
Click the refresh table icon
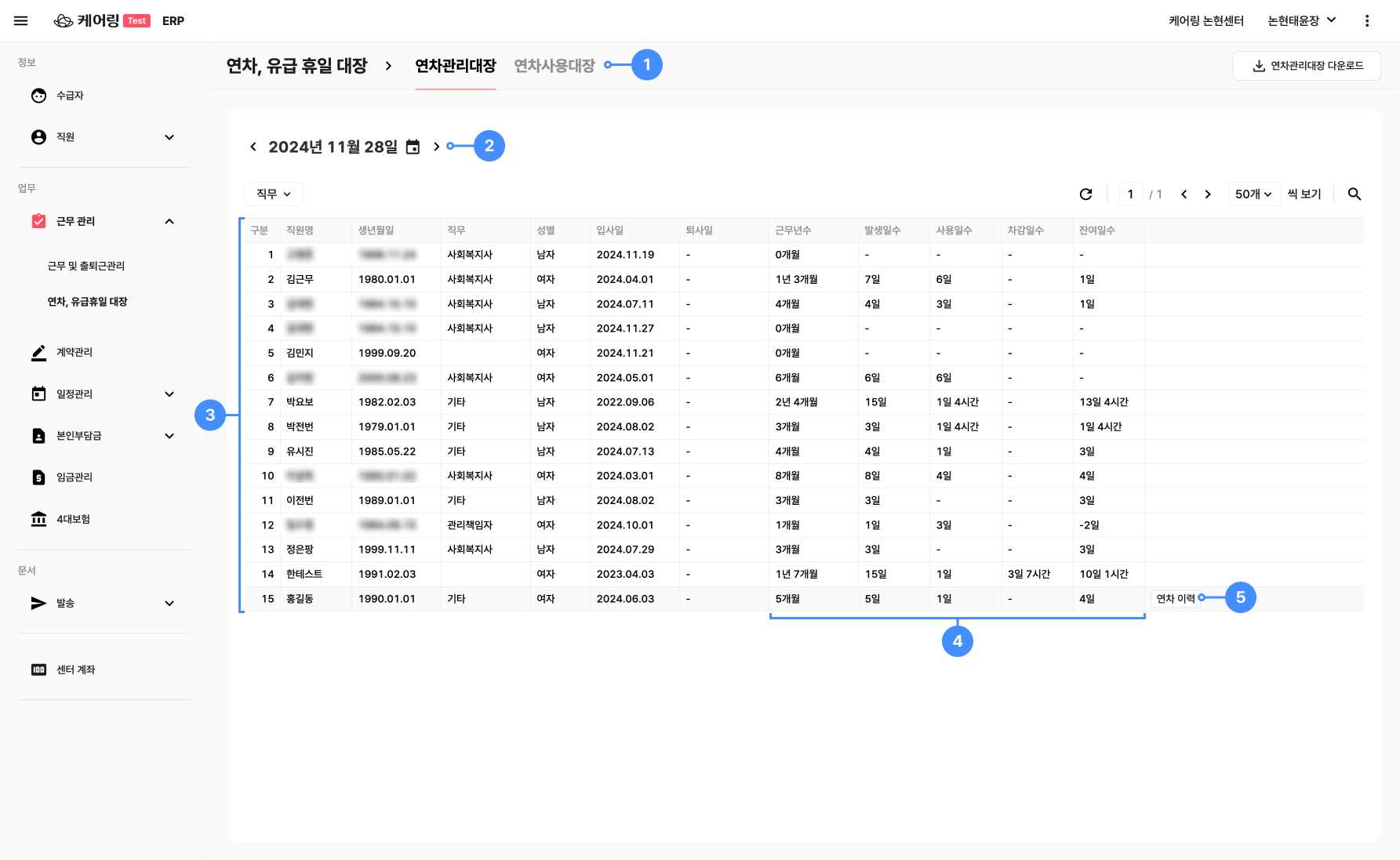point(1085,194)
